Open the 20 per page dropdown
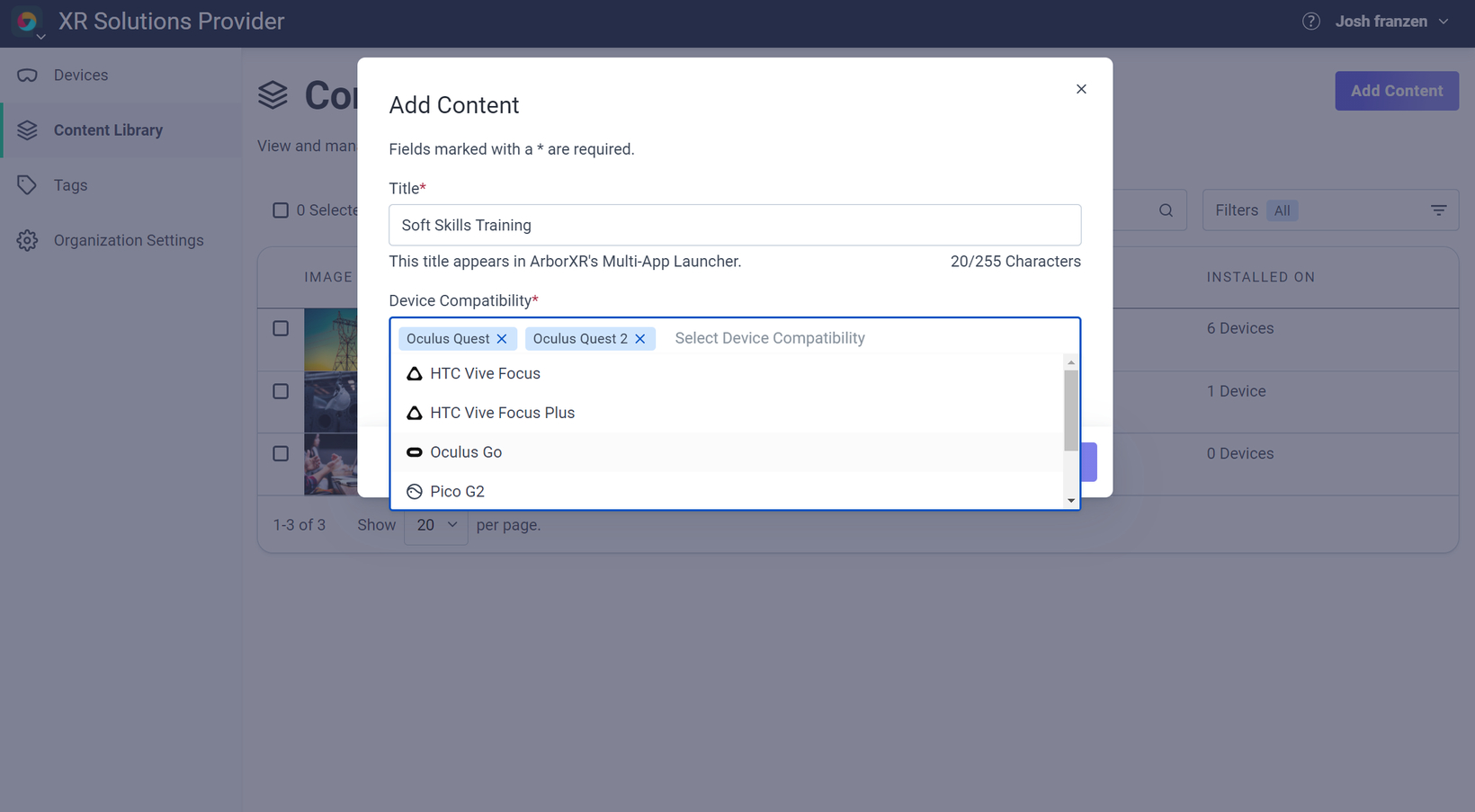This screenshot has height=812, width=1475. click(x=436, y=525)
